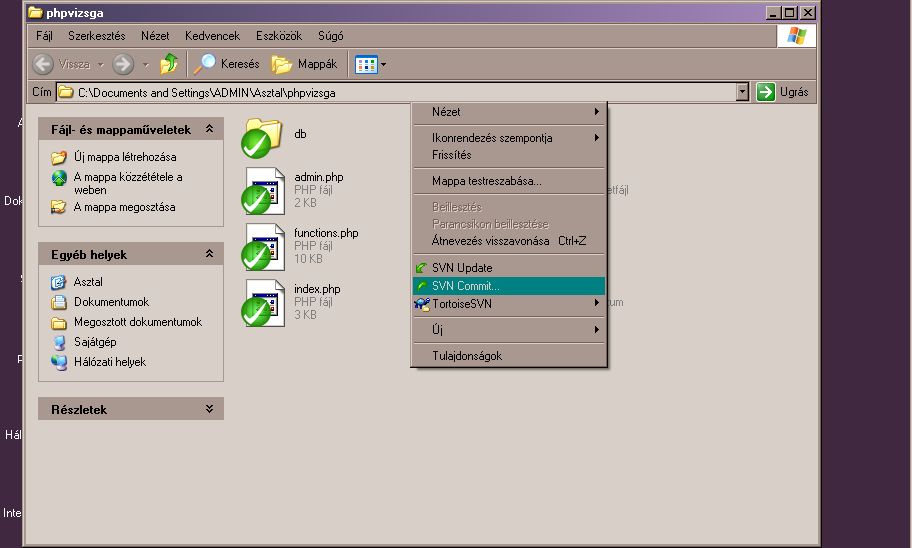Select the index.php file icon
Image resolution: width=912 pixels, height=548 pixels.
263,303
